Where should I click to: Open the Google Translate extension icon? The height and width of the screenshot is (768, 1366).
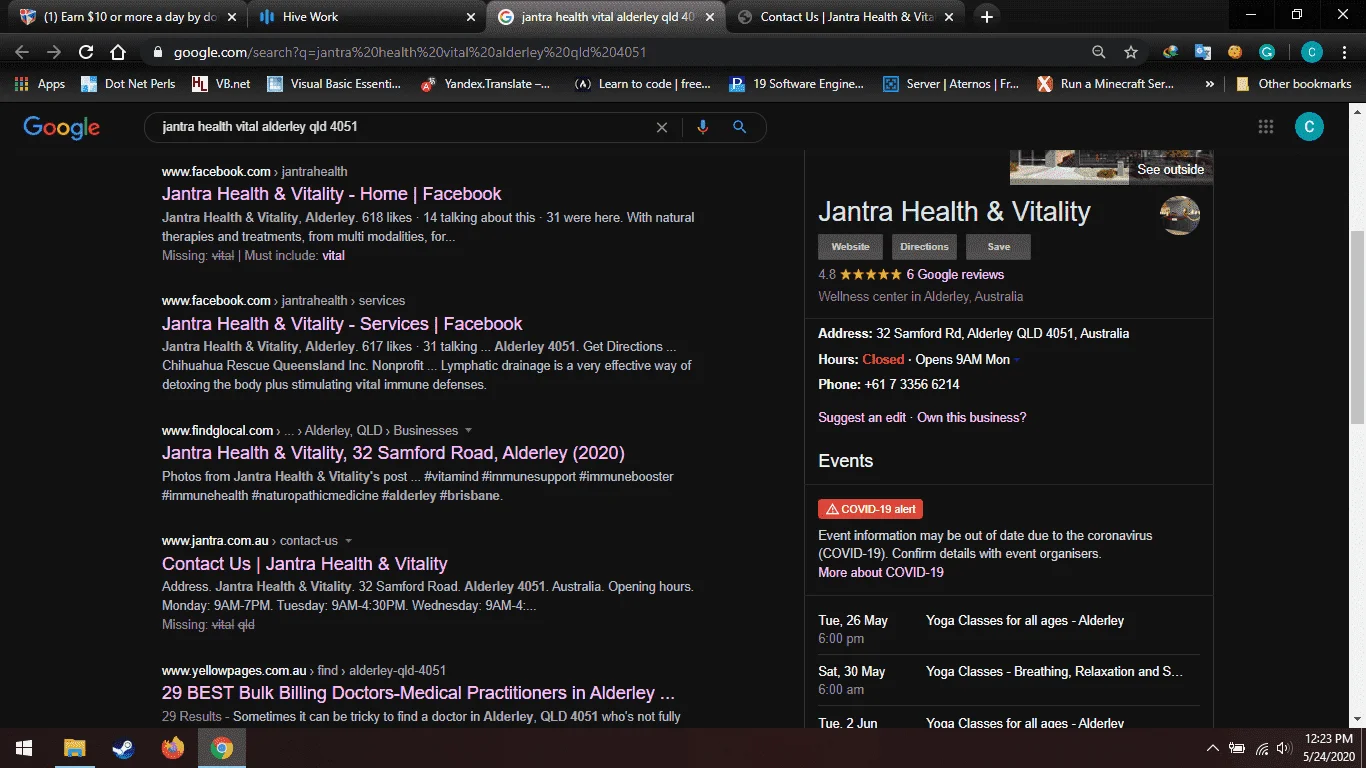1203,52
